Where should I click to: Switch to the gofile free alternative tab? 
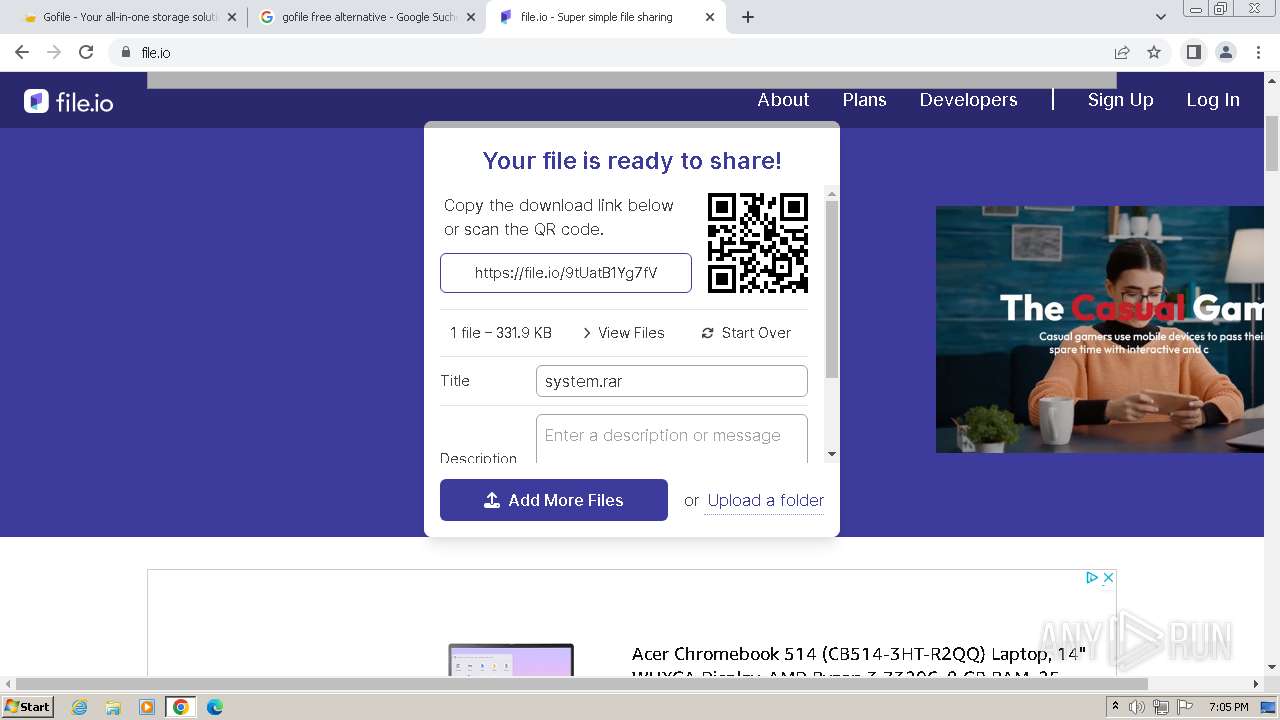tap(366, 17)
